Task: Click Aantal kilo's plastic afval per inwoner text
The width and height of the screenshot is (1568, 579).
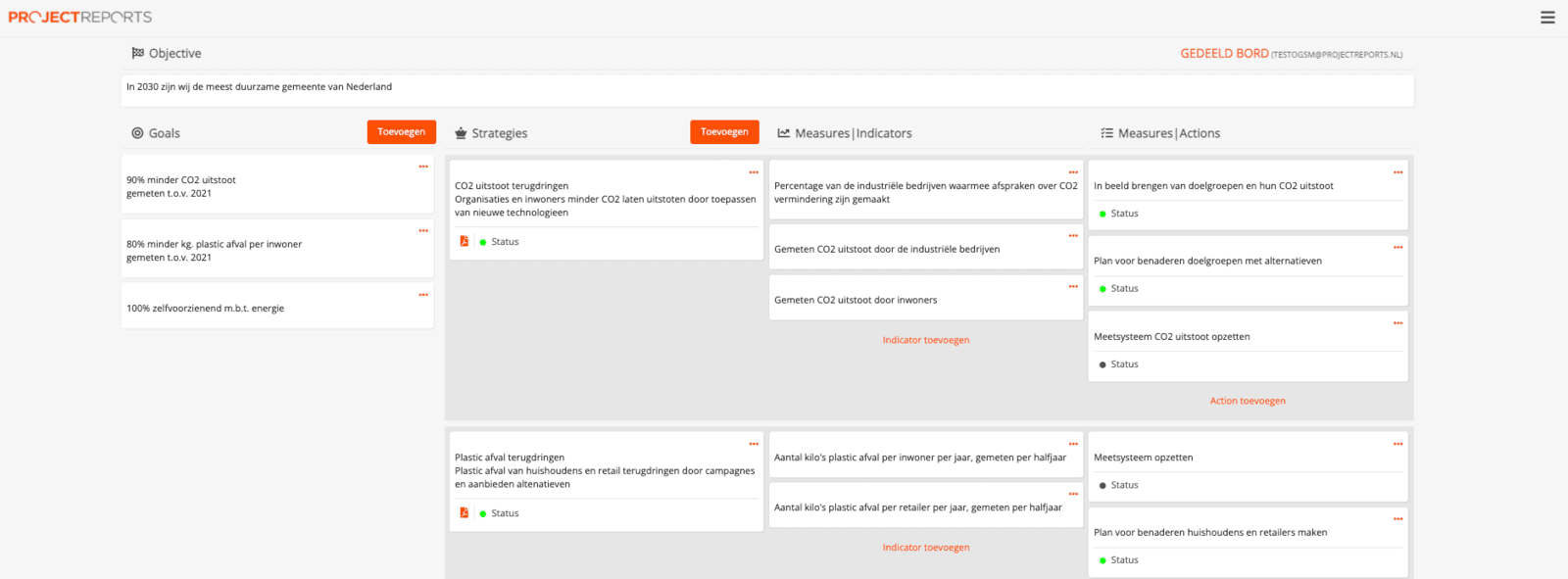Action: 920,458
